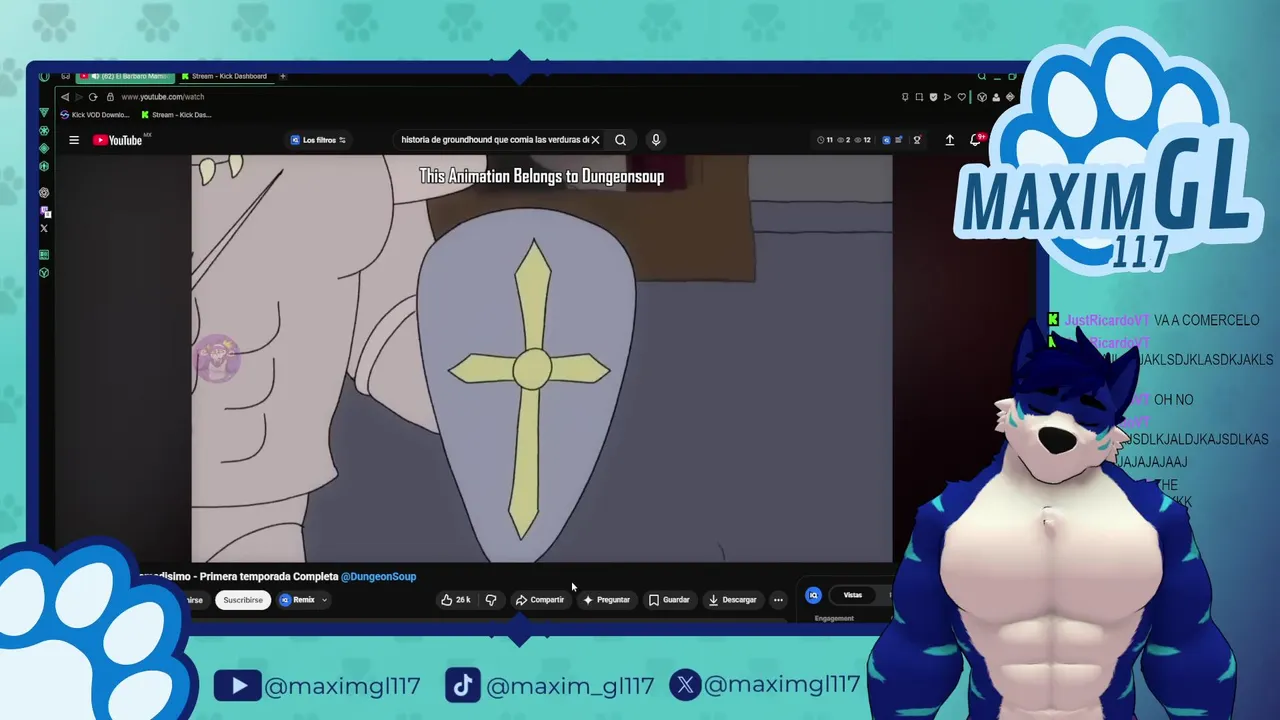Click the Preguntar ask button
Image resolution: width=1280 pixels, height=720 pixels.
[x=607, y=600]
